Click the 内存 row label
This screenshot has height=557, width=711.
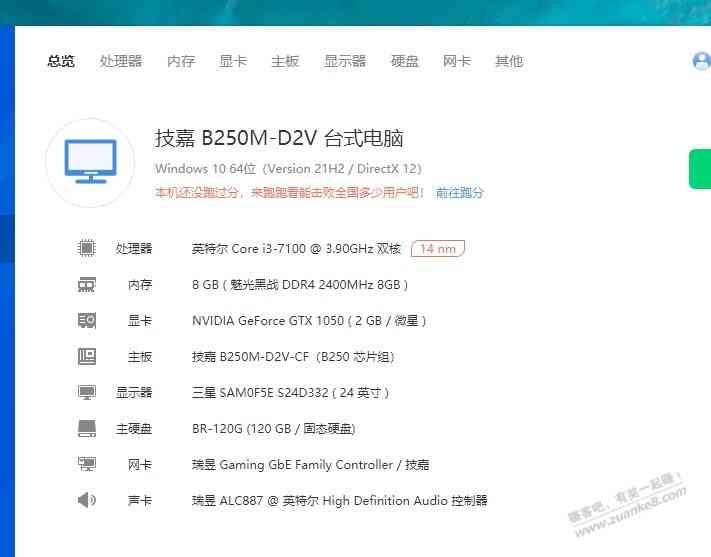click(140, 285)
